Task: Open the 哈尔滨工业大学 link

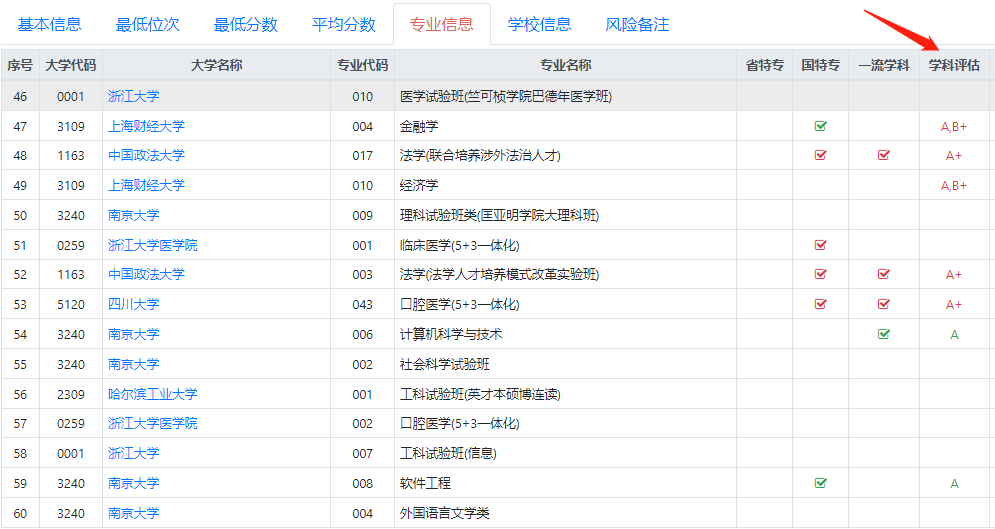Action: 152,394
